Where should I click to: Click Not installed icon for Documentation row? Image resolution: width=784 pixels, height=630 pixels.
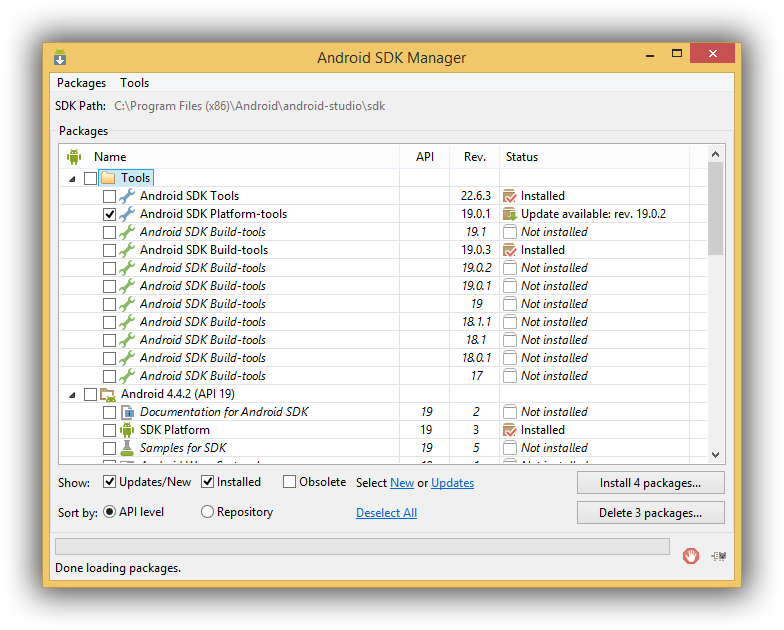click(x=510, y=412)
